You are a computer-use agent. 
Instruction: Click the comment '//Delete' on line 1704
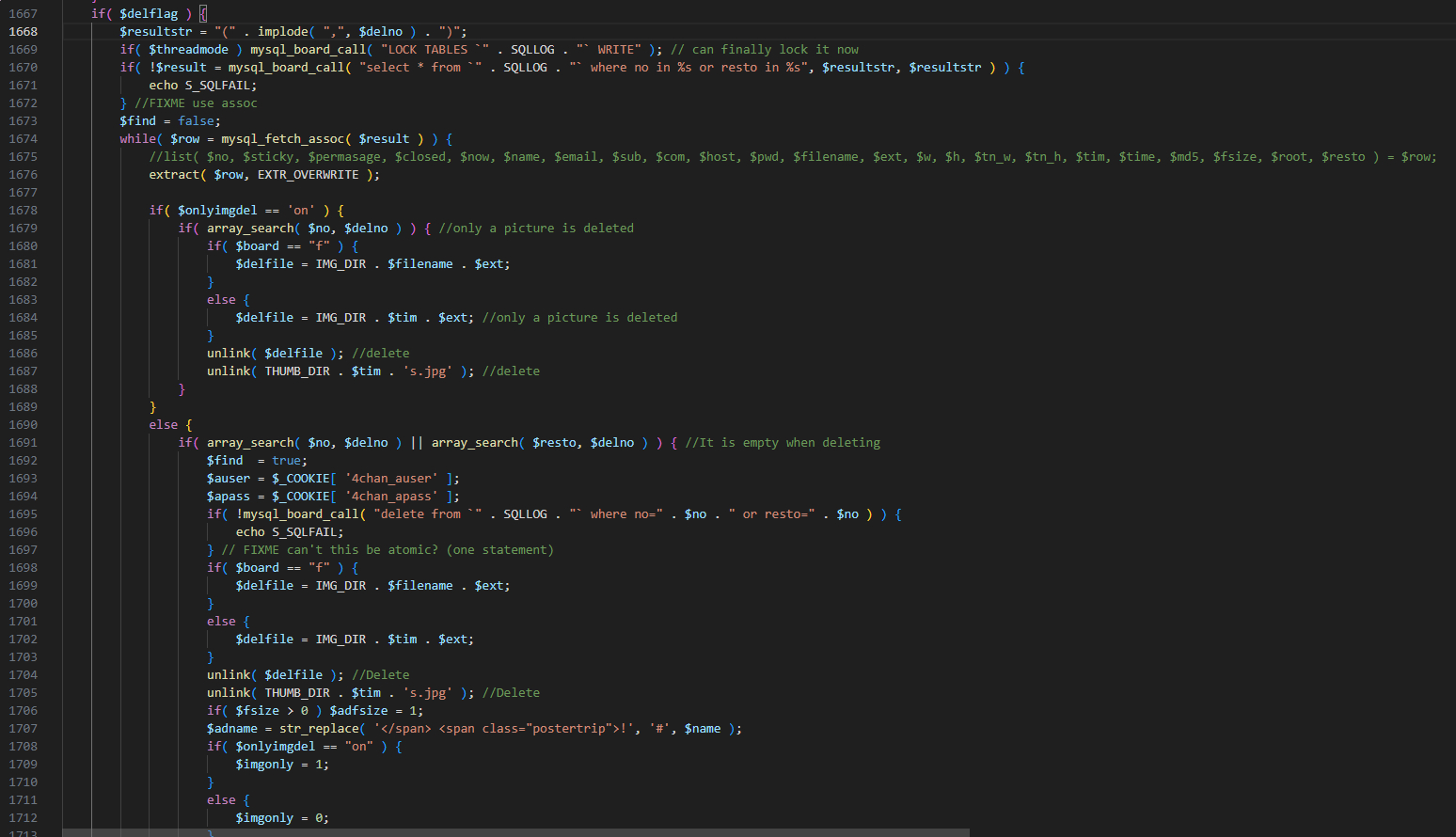[381, 675]
